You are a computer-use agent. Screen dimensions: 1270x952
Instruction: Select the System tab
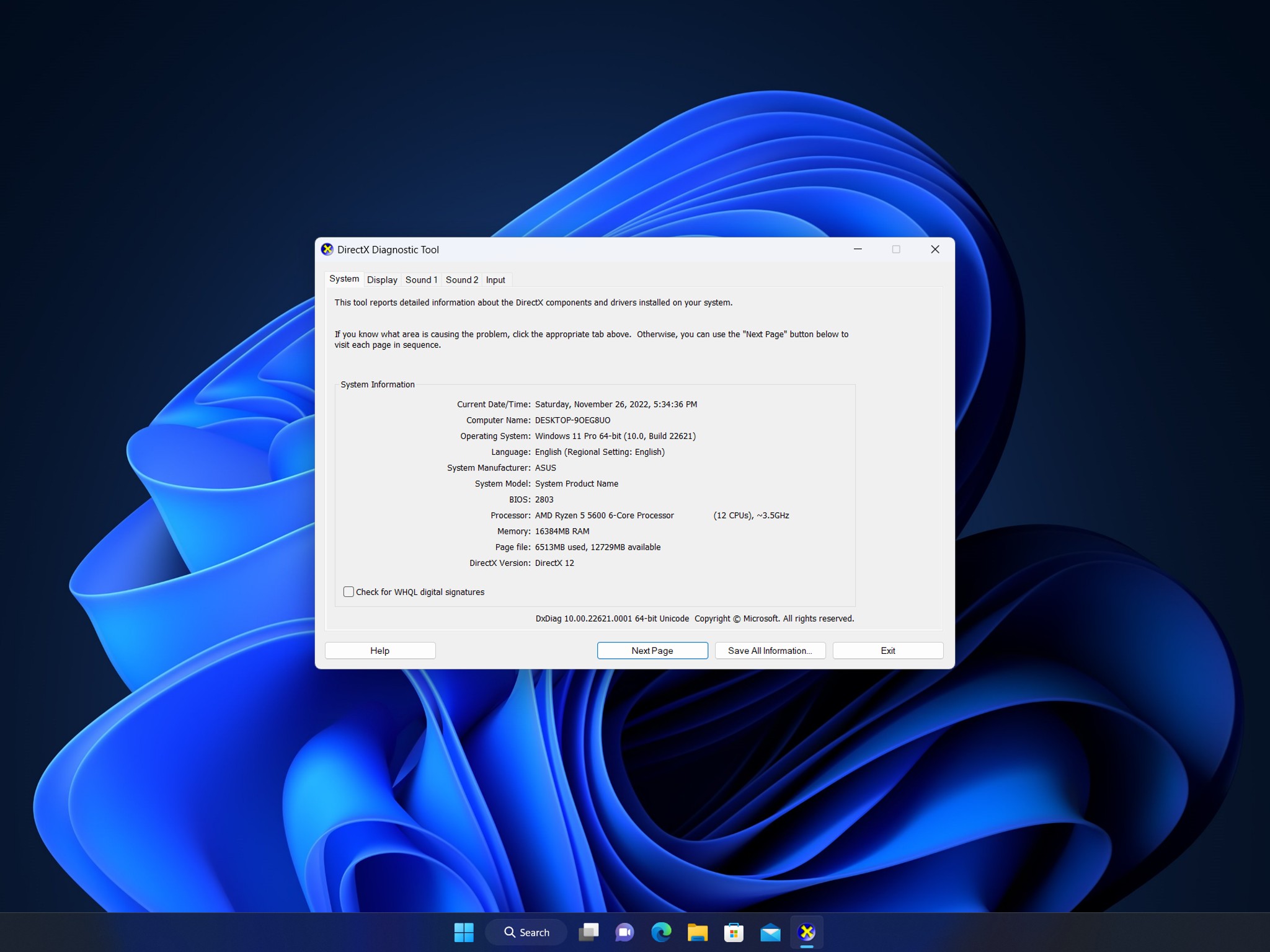pyautogui.click(x=344, y=279)
